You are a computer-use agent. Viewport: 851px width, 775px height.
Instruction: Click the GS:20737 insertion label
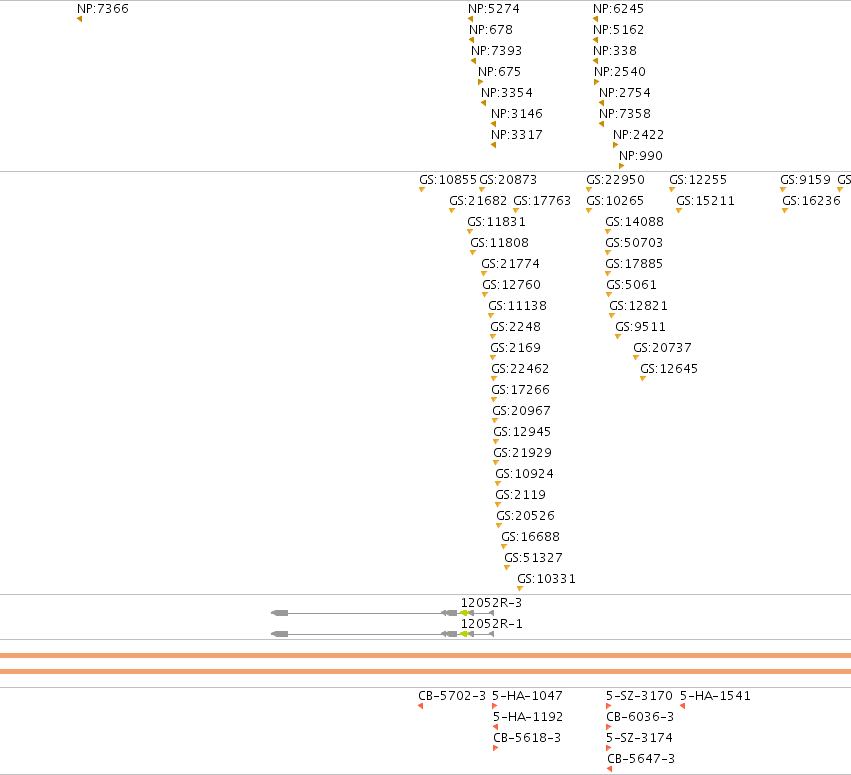[663, 348]
